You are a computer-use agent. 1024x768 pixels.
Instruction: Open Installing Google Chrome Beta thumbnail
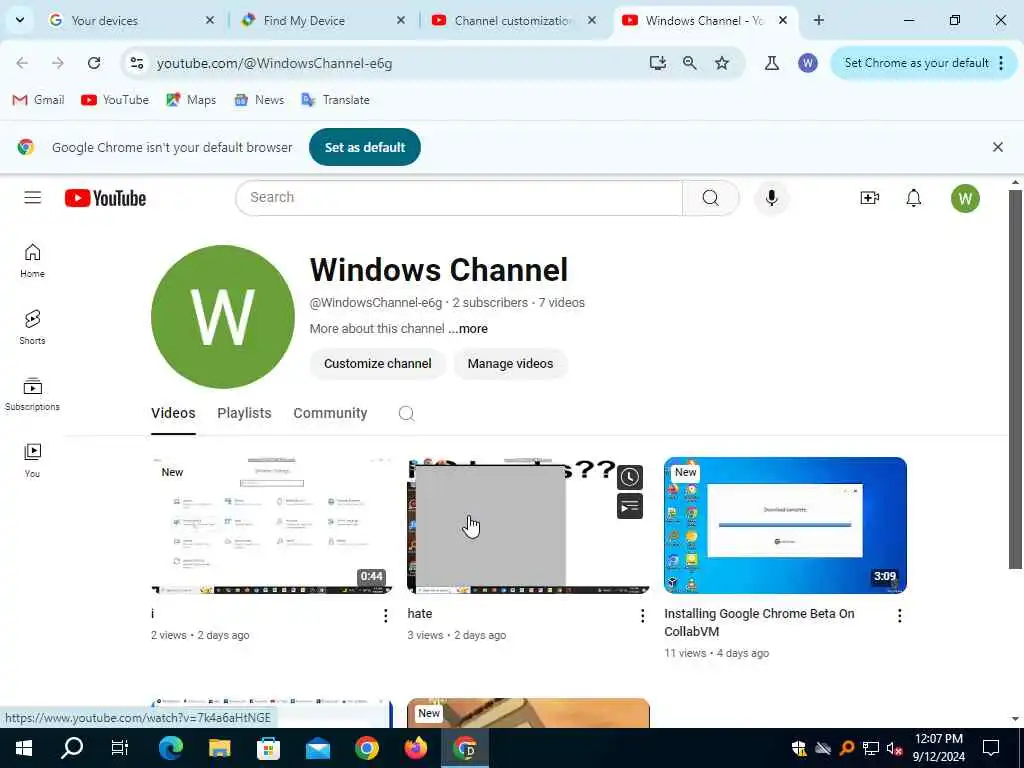tap(785, 526)
